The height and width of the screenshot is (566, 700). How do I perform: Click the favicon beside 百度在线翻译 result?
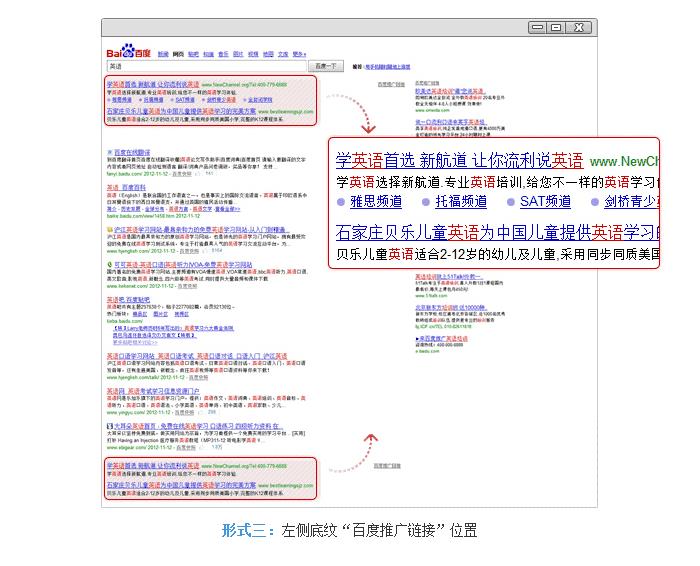pos(109,153)
